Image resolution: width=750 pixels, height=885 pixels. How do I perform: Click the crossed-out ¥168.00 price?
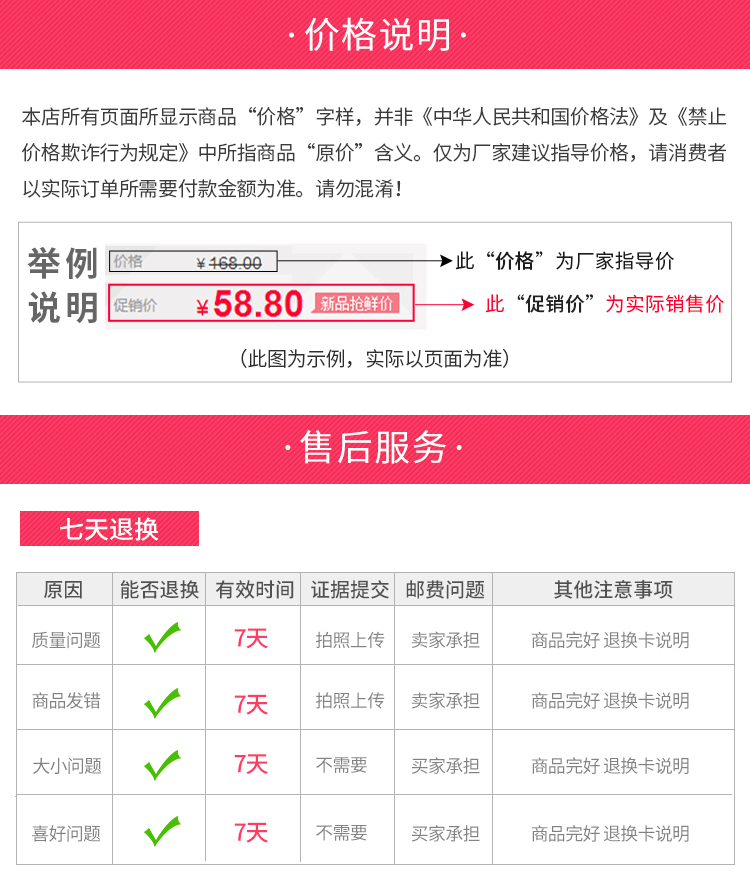point(229,263)
